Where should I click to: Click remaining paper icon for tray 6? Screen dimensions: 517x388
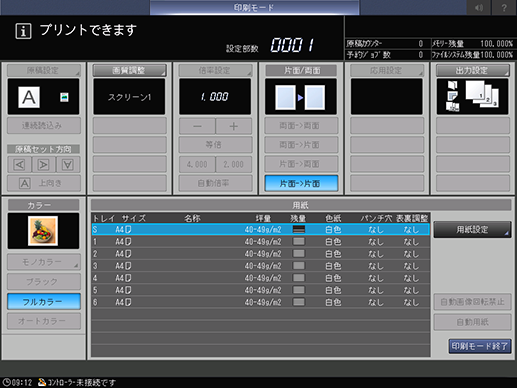[299, 302]
